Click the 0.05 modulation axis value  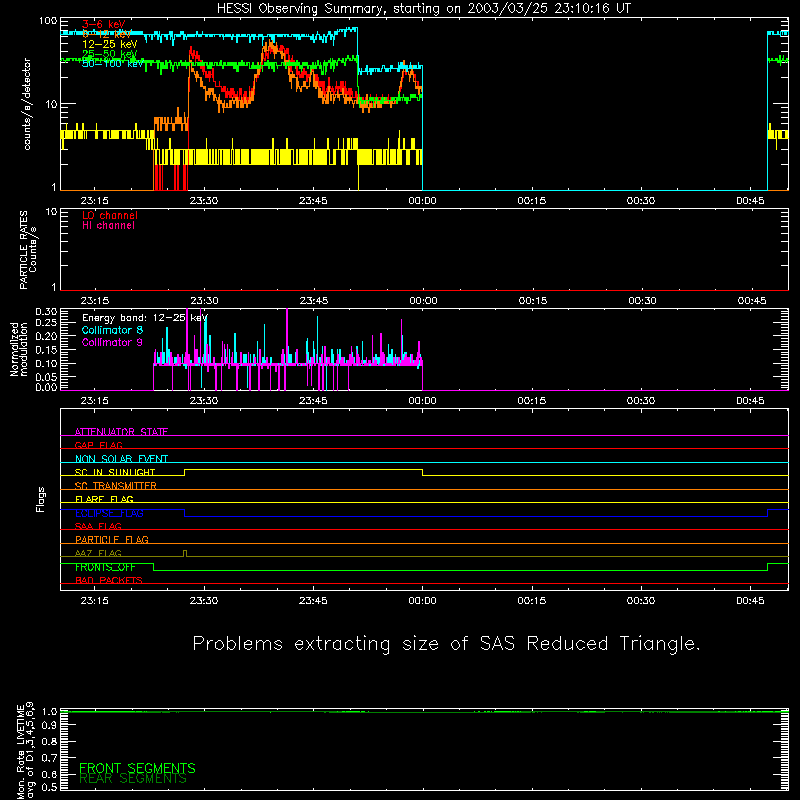pyautogui.click(x=46, y=377)
